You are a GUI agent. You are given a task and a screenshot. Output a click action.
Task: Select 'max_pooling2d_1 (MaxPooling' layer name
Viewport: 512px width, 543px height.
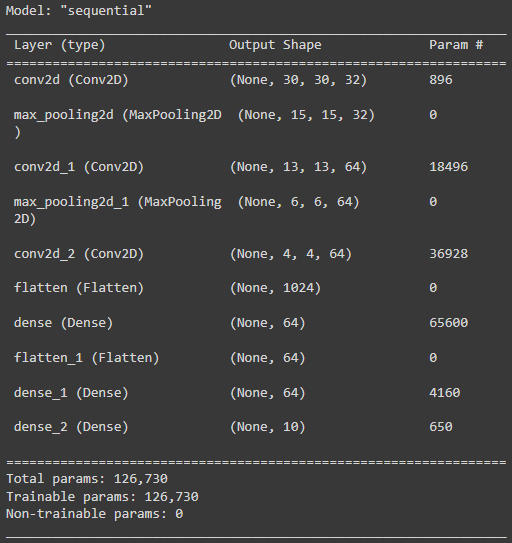point(117,202)
